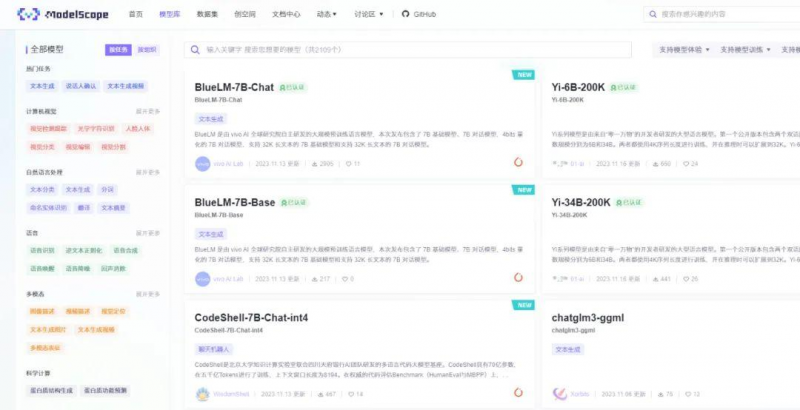Select the 视觉分割 tag under 计算机视觉
This screenshot has width=800, height=410.
[x=113, y=147]
